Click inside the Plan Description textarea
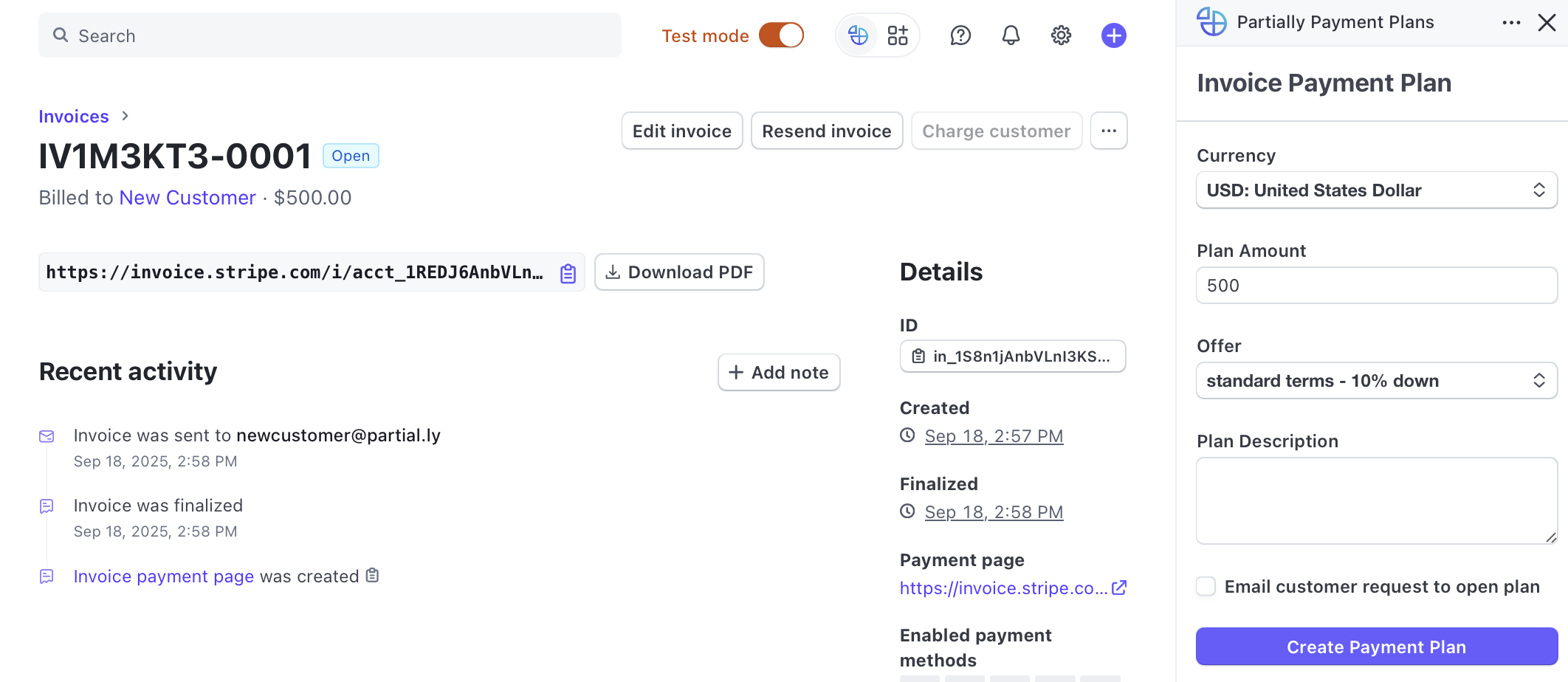This screenshot has height=682, width=1568. click(1376, 500)
